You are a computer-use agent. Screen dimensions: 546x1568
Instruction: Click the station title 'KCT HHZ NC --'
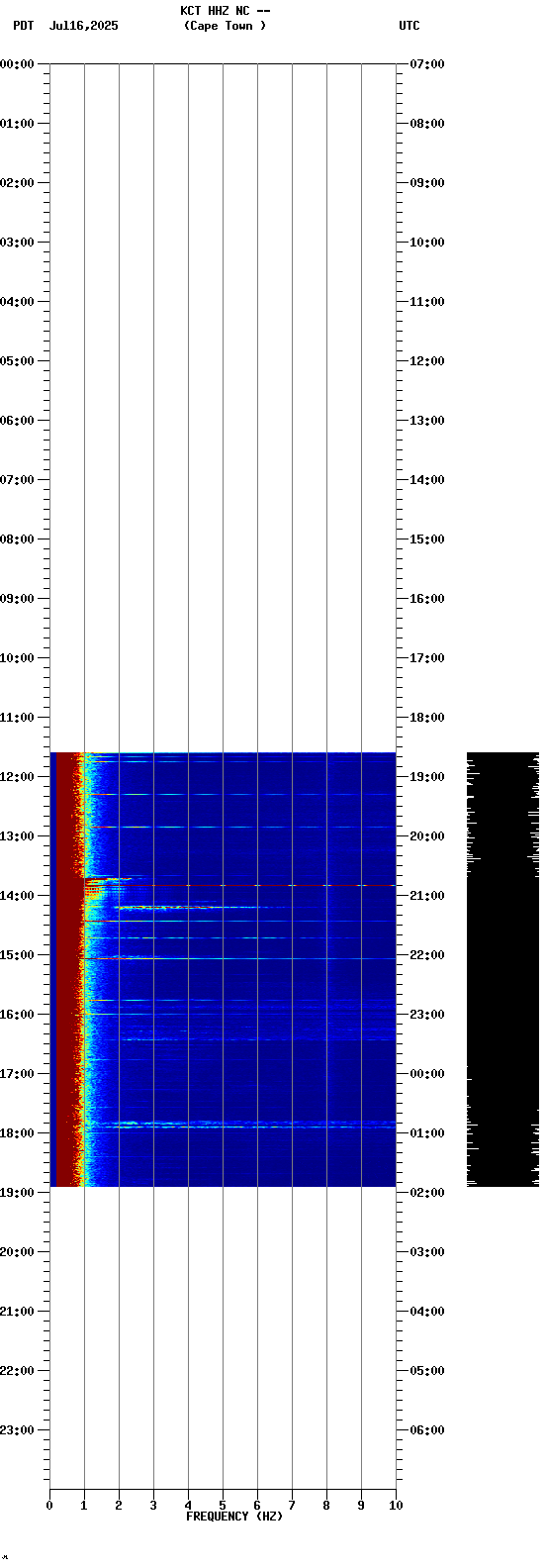pyautogui.click(x=225, y=11)
